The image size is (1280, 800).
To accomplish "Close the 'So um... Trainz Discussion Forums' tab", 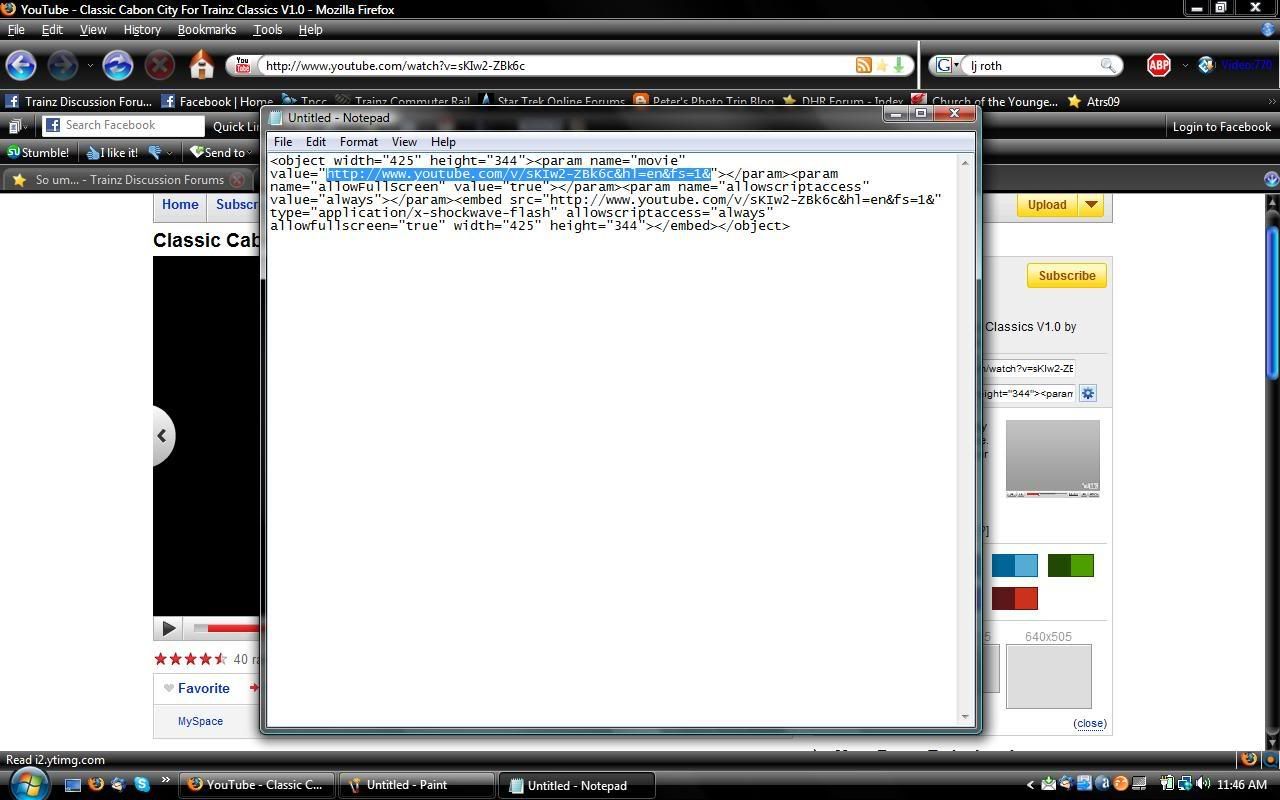I will (237, 180).
